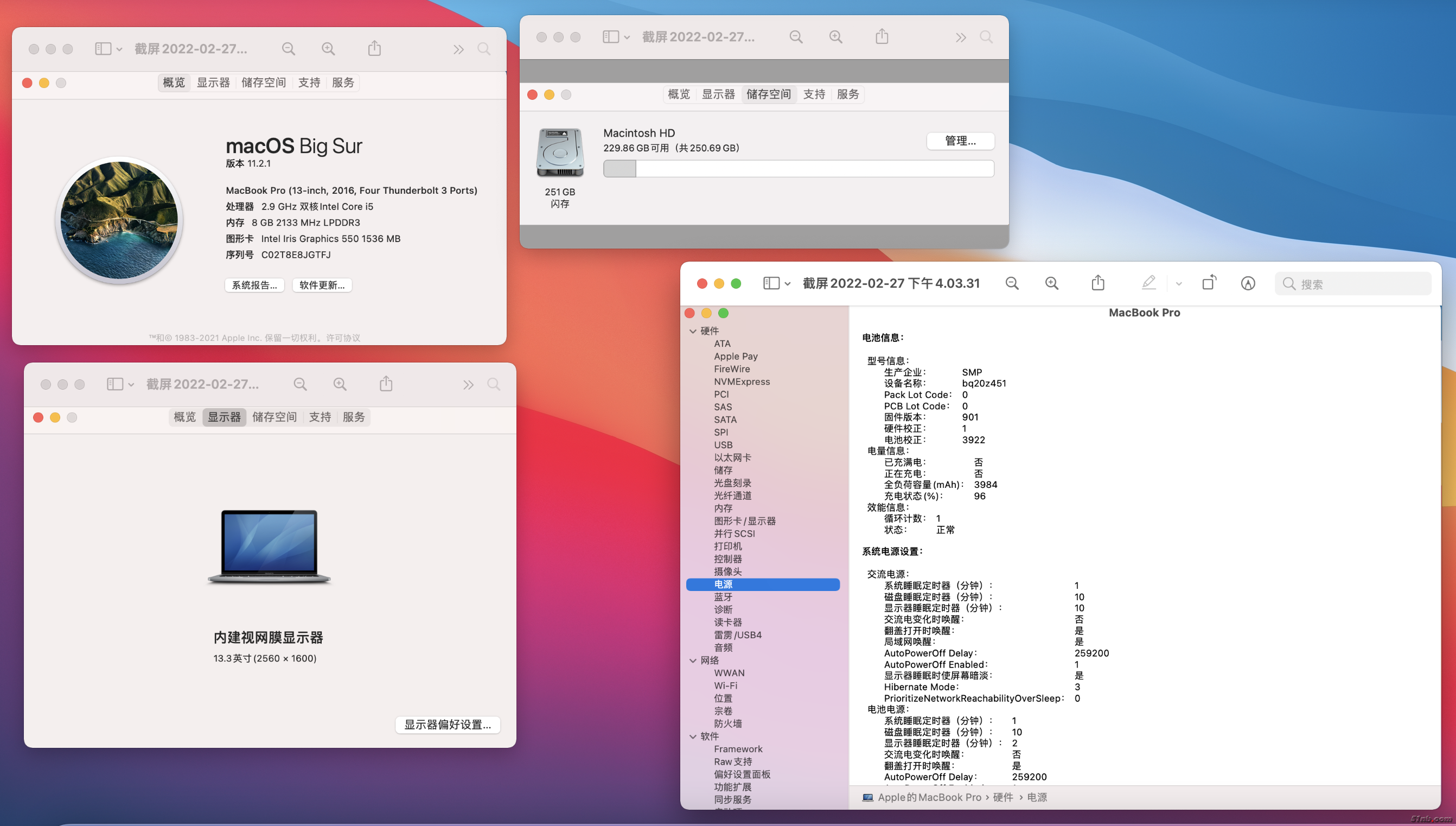The width and height of the screenshot is (1456, 826).
Task: Select Framework under 软件
Action: 738,749
